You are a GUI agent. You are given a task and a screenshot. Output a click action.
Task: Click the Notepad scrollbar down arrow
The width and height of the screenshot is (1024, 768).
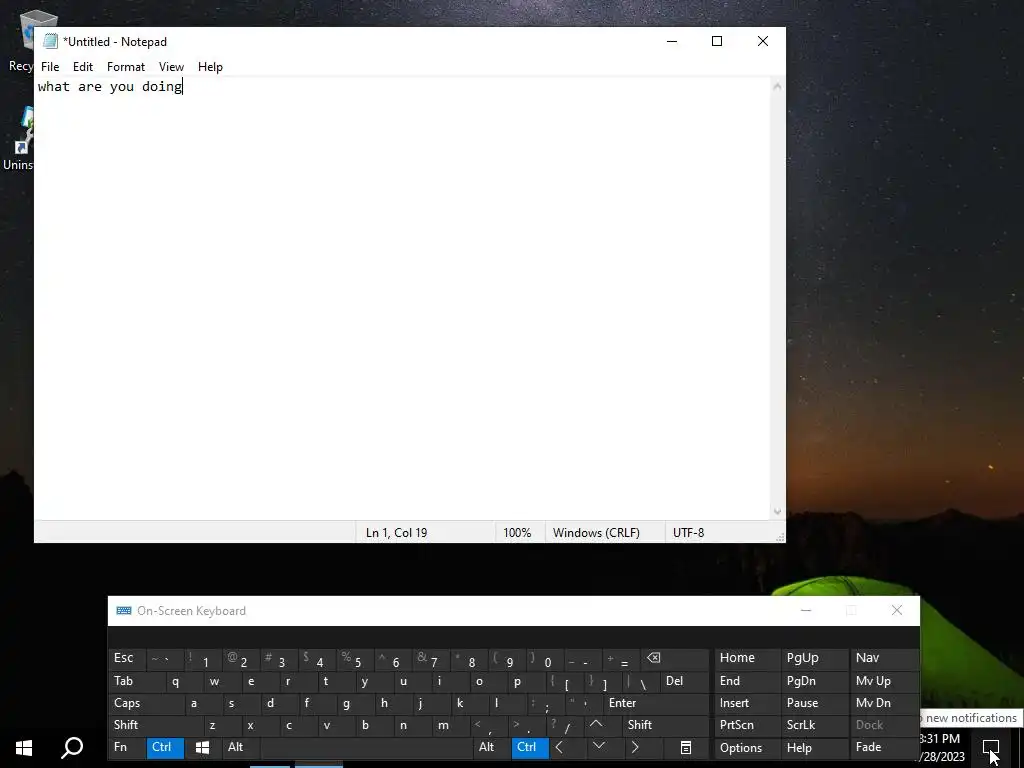(x=777, y=511)
